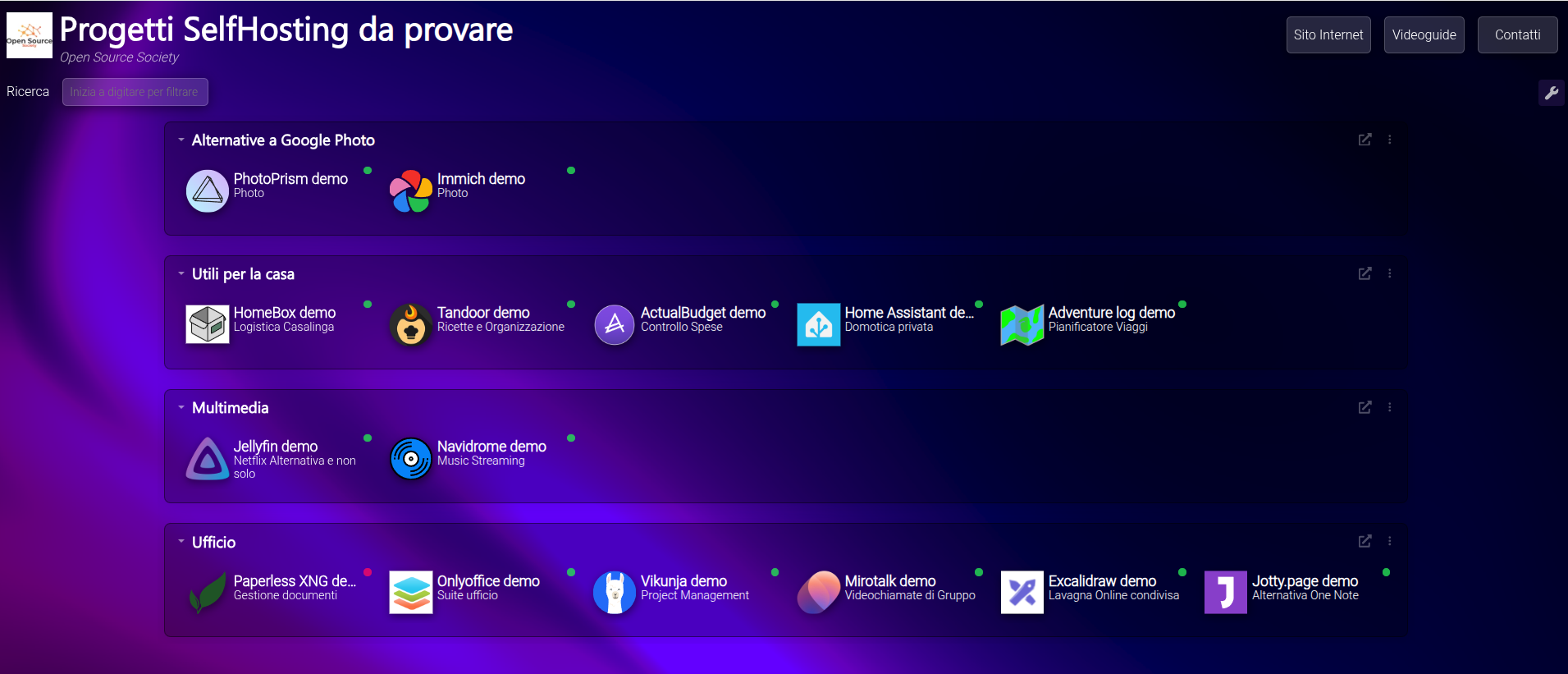Open the PhotoPrism demo link text
The height and width of the screenshot is (674, 1568).
coord(290,178)
